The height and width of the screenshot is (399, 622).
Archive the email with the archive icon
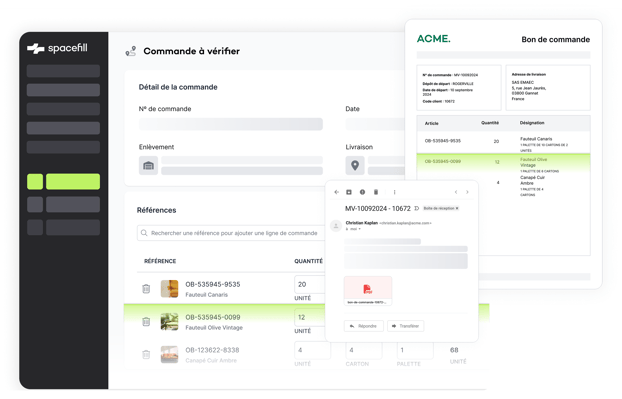pyautogui.click(x=349, y=192)
